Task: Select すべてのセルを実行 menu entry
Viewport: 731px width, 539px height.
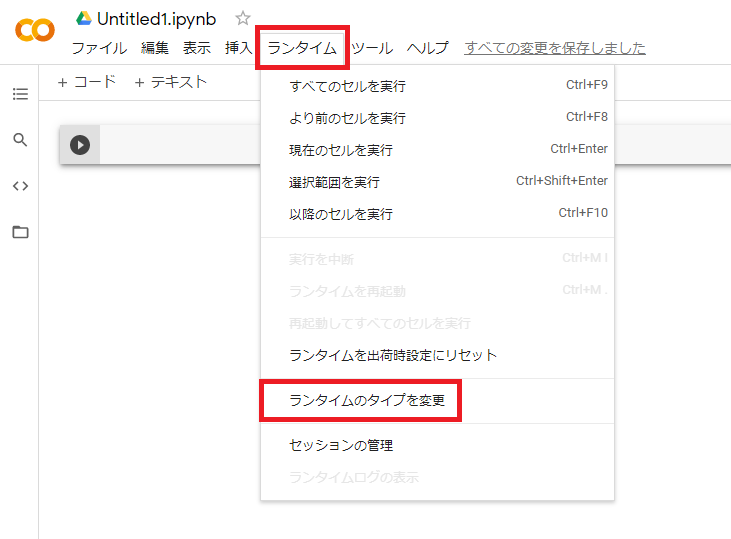Action: pyautogui.click(x=437, y=86)
